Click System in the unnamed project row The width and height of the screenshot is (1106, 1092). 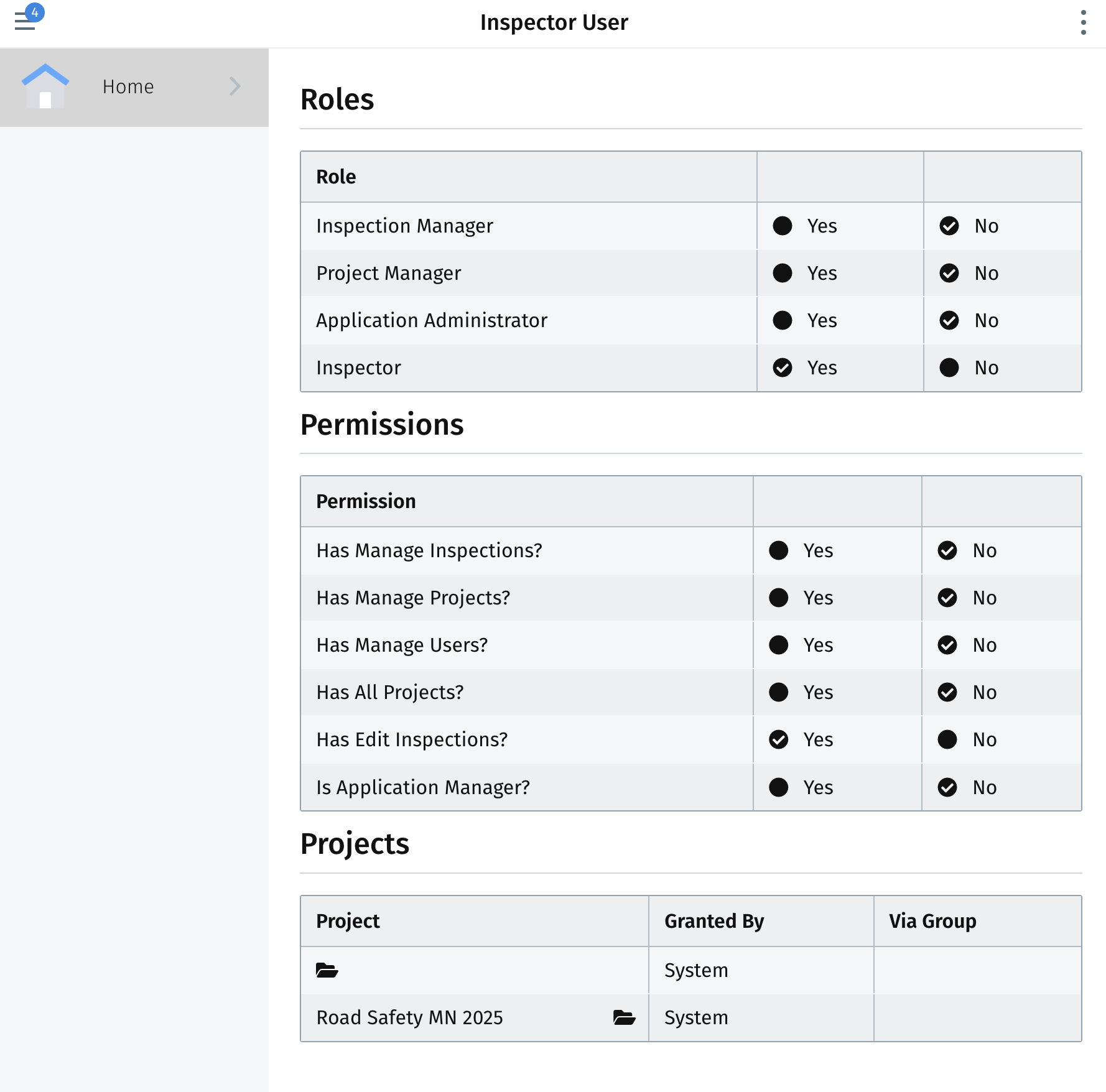696,970
